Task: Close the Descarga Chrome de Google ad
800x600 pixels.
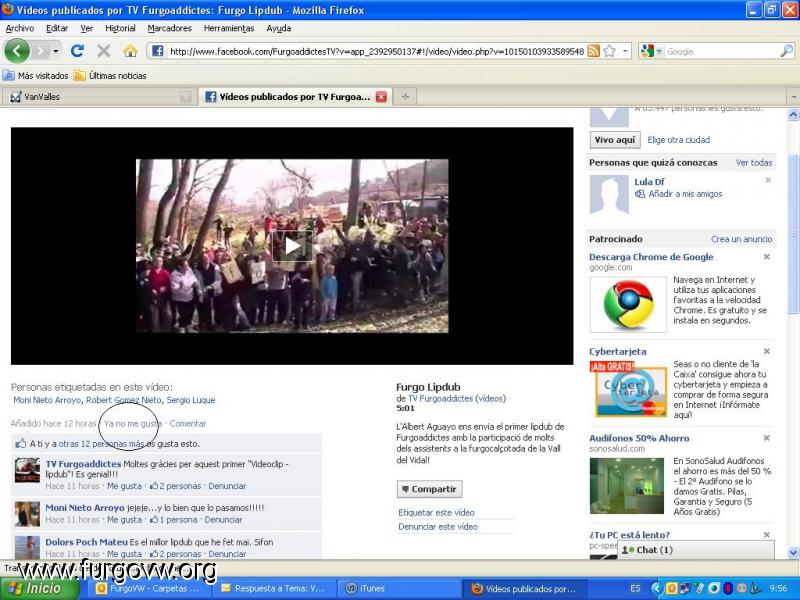Action: coord(766,257)
